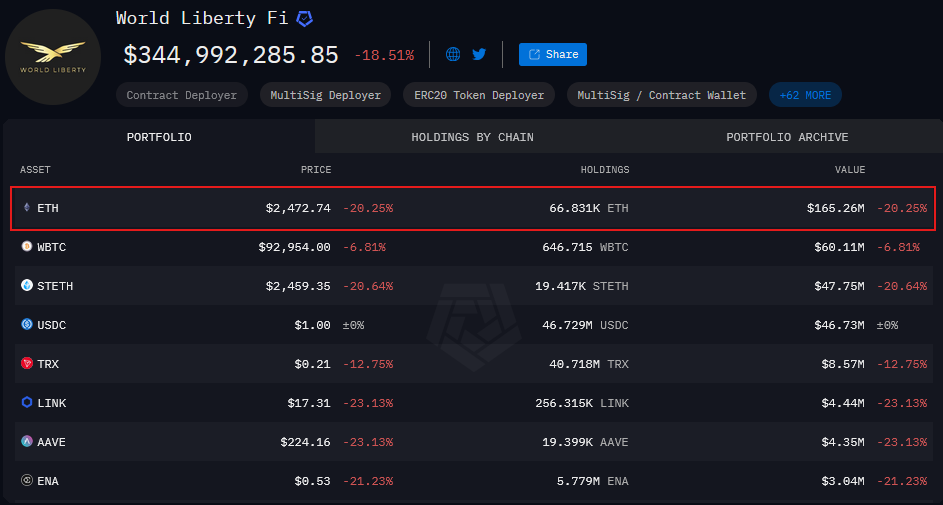Click the STETH asset name

[x=55, y=286]
